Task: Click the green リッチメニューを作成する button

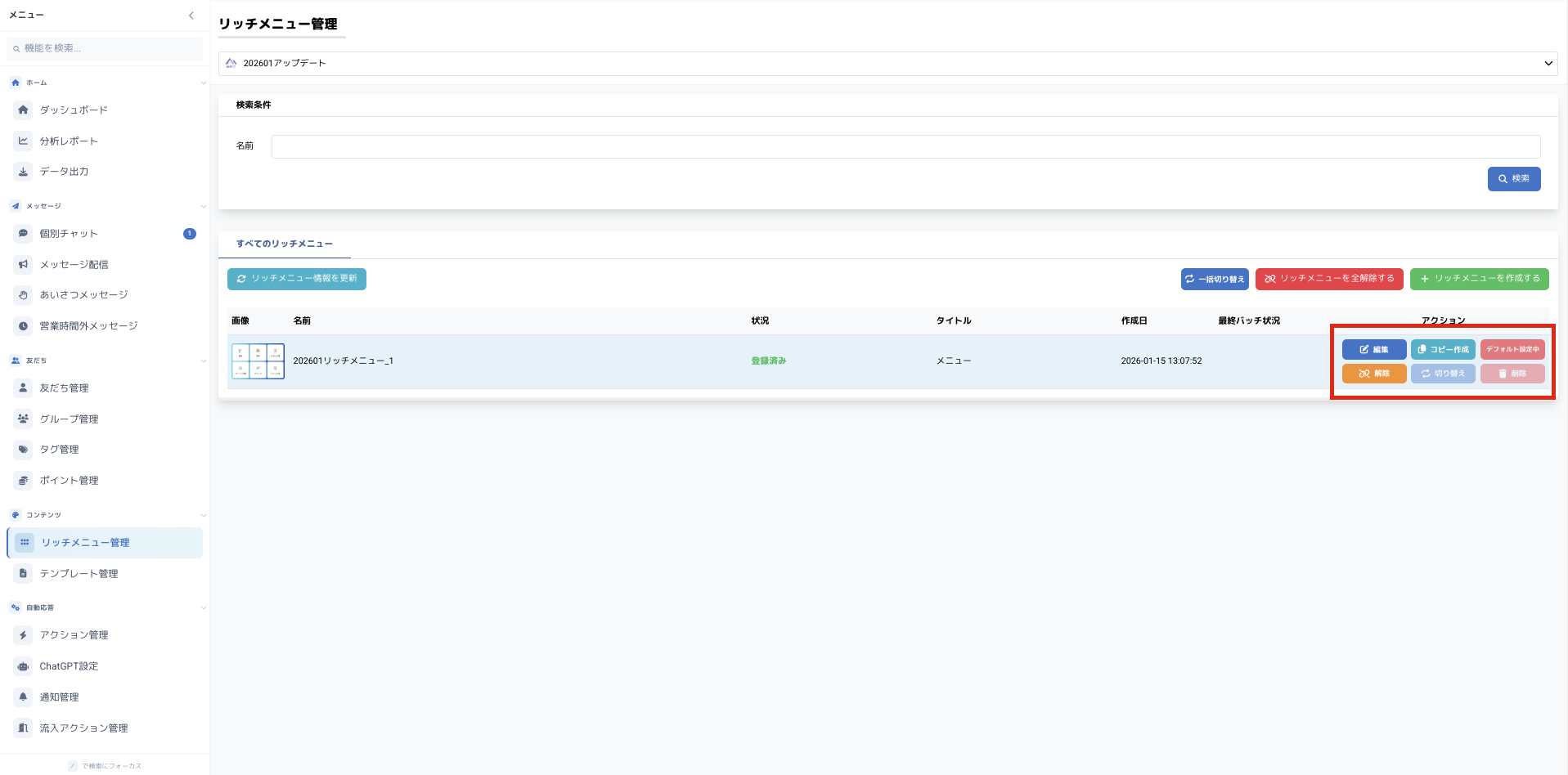Action: [x=1479, y=279]
